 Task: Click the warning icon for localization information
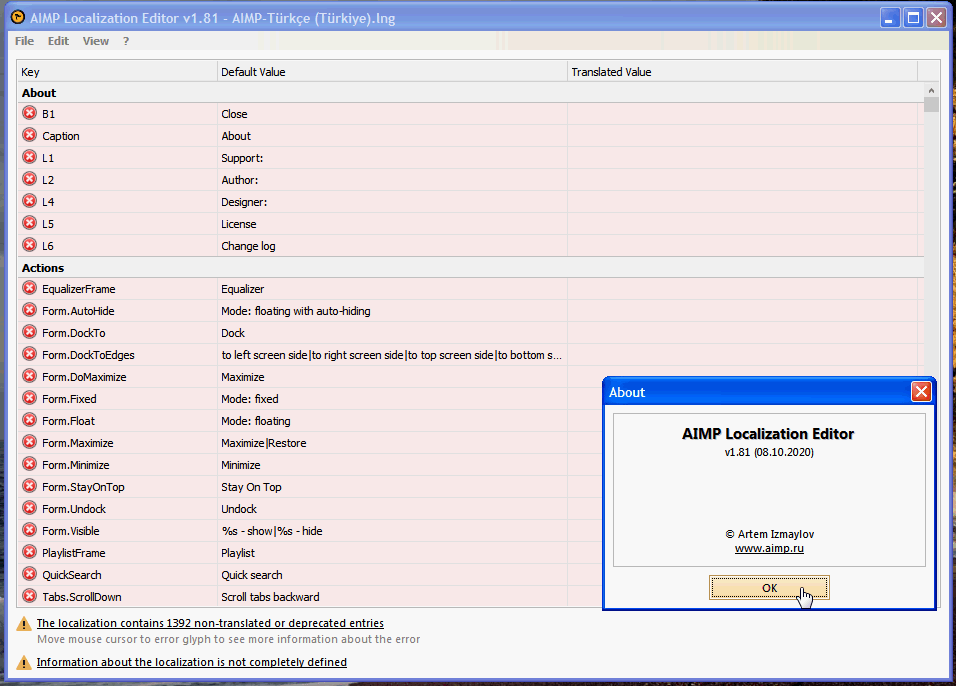coord(24,662)
